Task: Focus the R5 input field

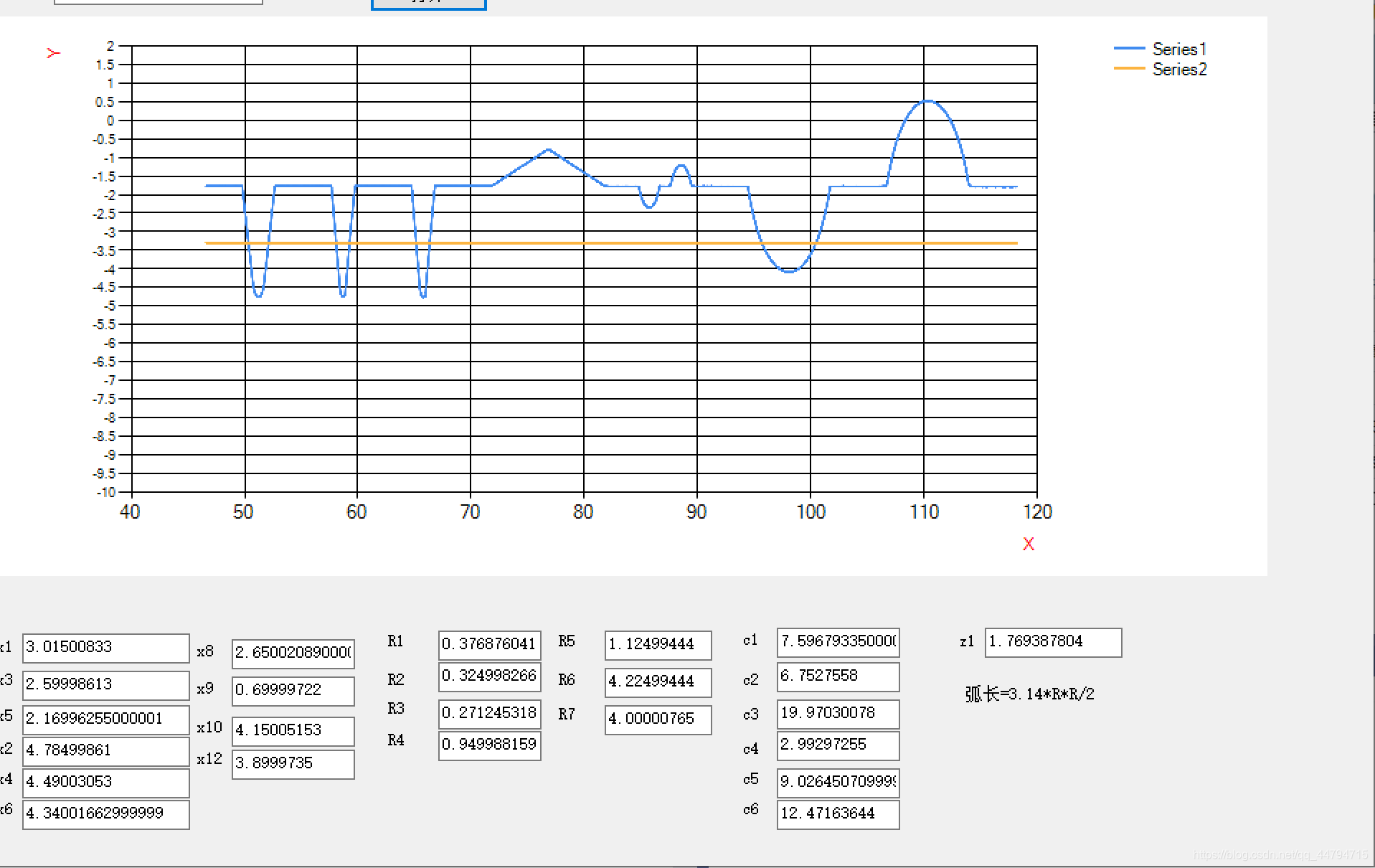Action: 658,645
